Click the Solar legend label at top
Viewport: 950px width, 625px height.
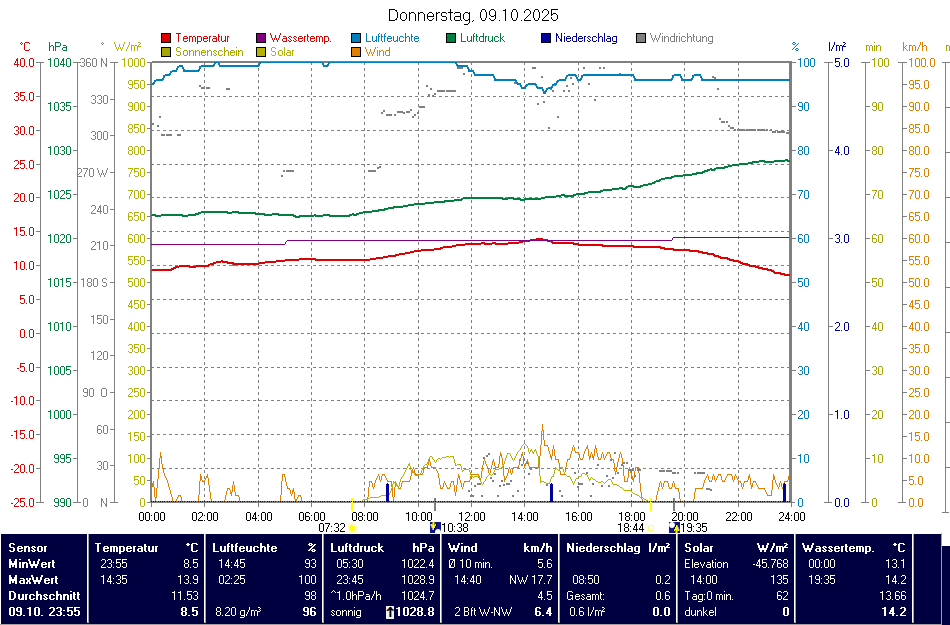282,51
